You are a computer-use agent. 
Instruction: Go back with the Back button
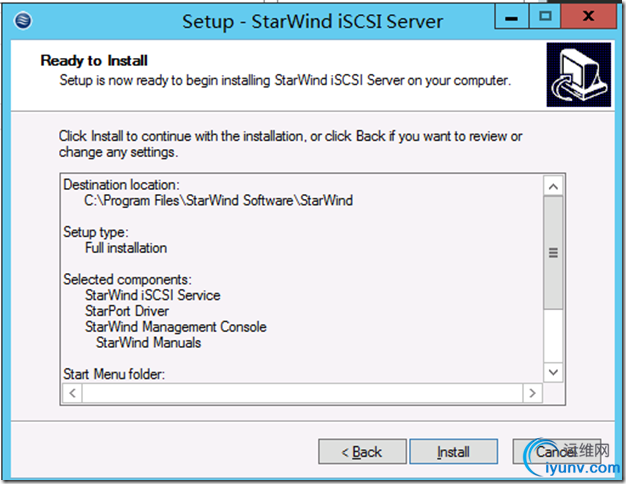coord(360,452)
